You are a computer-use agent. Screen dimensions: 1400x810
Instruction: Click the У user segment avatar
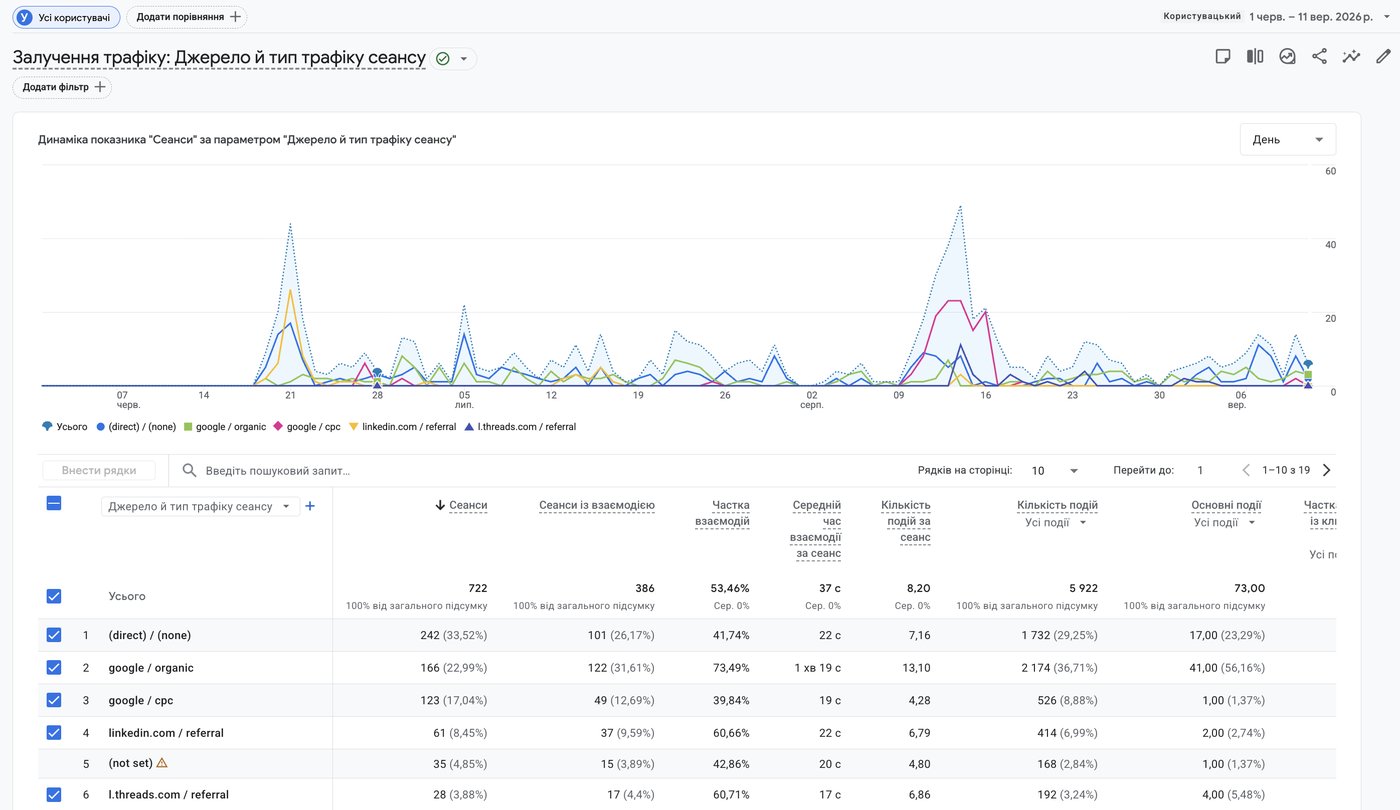click(24, 17)
